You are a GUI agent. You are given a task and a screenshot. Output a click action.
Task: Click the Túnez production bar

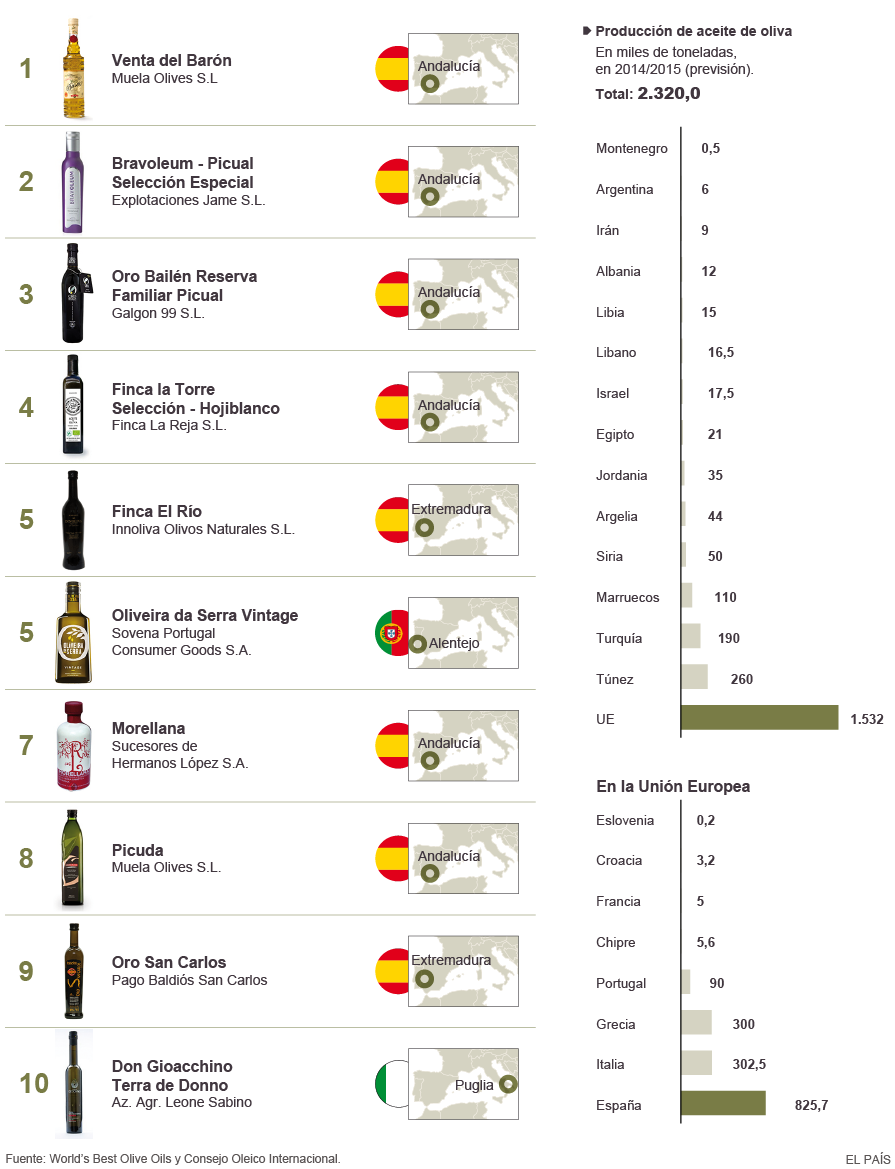tap(694, 678)
